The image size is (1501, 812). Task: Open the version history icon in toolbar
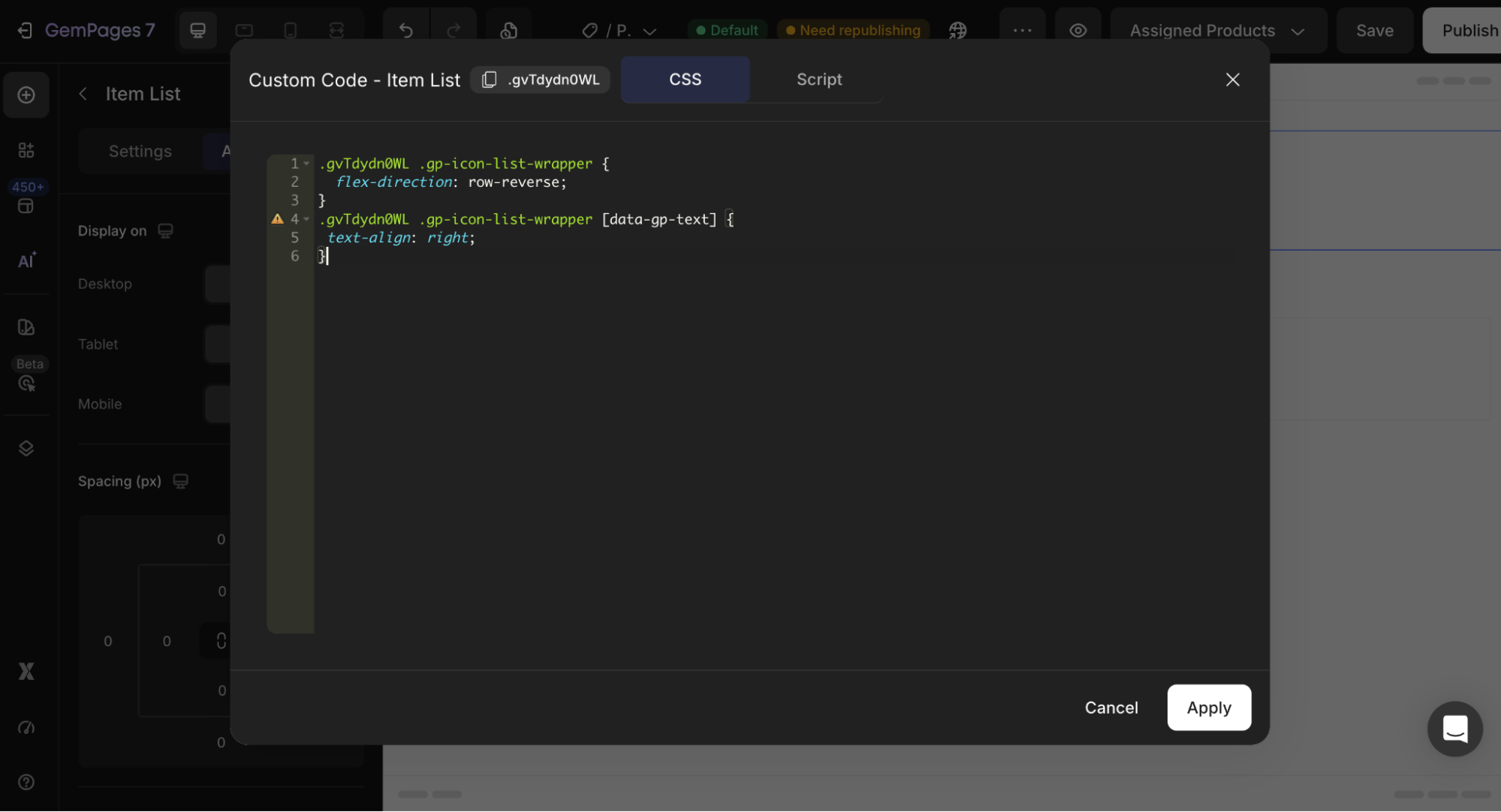click(509, 30)
